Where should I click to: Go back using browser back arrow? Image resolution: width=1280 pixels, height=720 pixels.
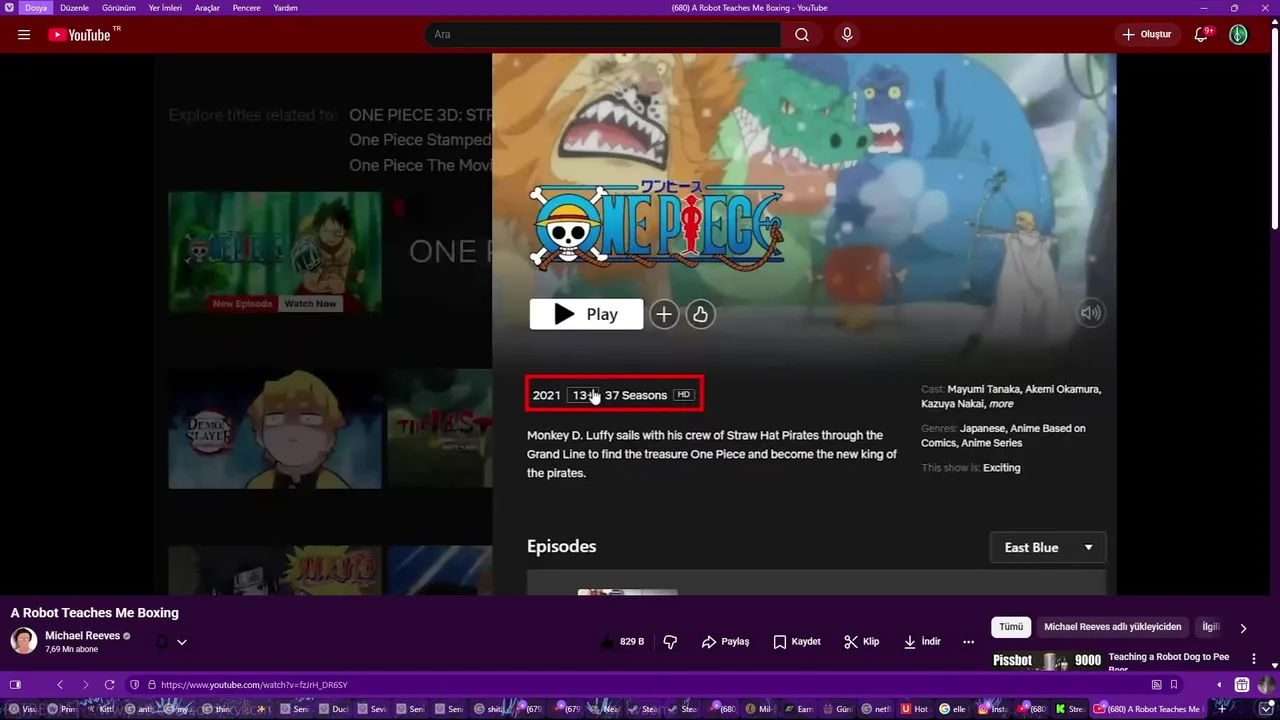click(x=60, y=685)
